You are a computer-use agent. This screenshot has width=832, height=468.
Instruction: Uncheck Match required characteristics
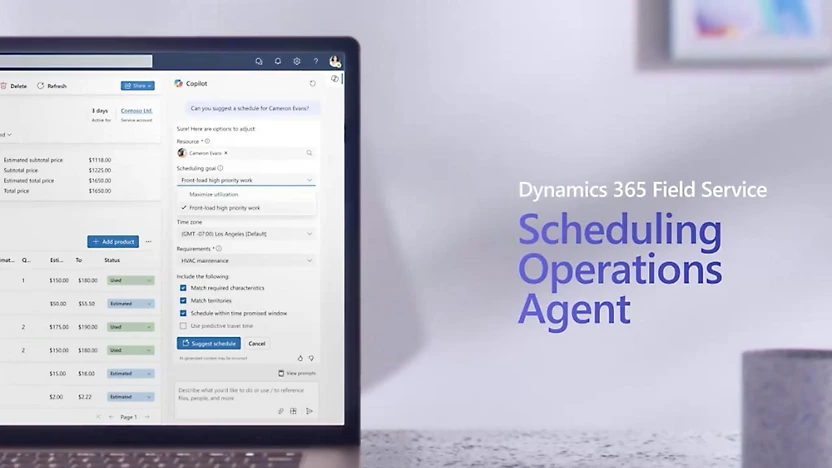pyautogui.click(x=183, y=287)
